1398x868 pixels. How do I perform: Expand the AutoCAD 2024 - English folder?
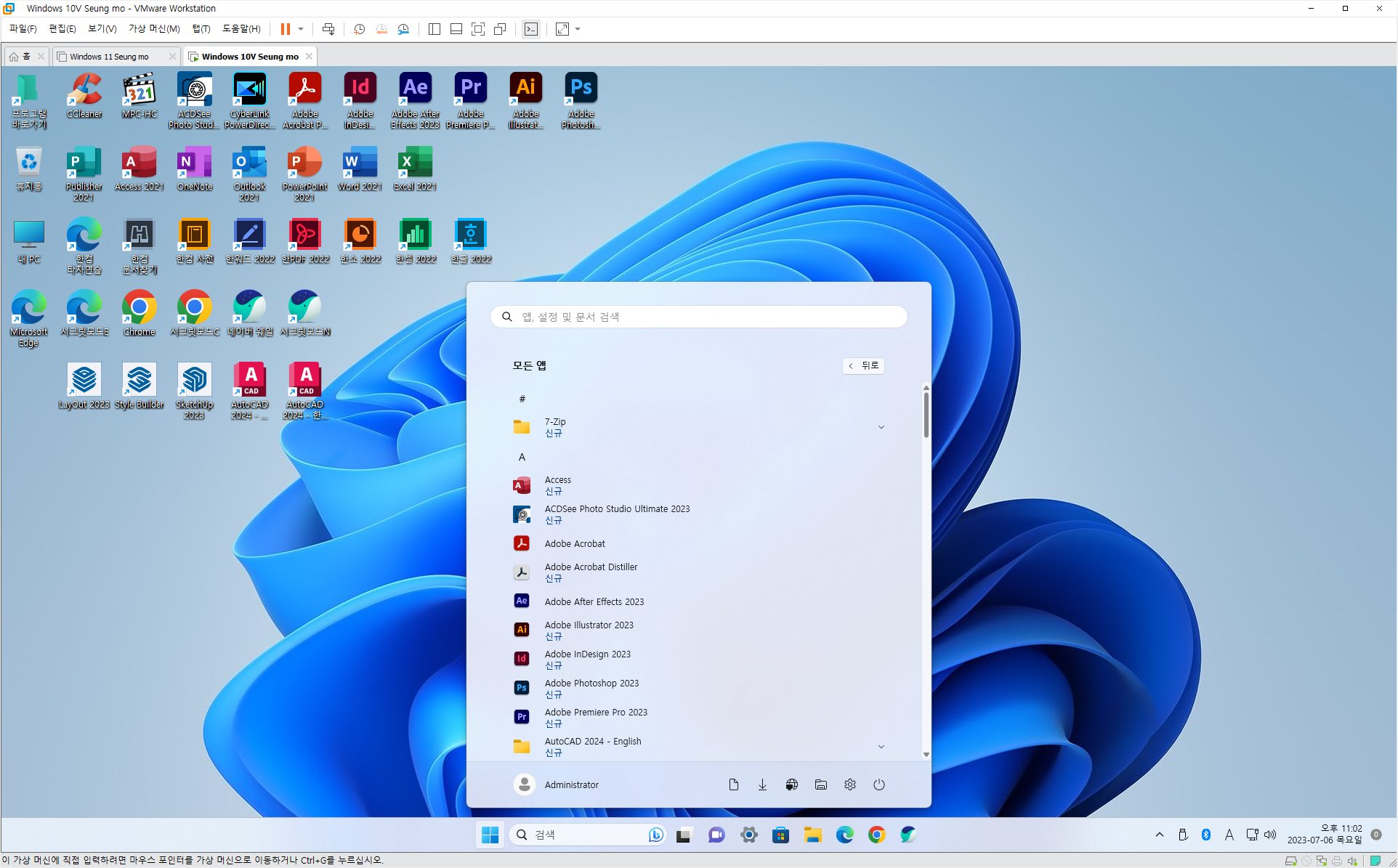pyautogui.click(x=881, y=747)
